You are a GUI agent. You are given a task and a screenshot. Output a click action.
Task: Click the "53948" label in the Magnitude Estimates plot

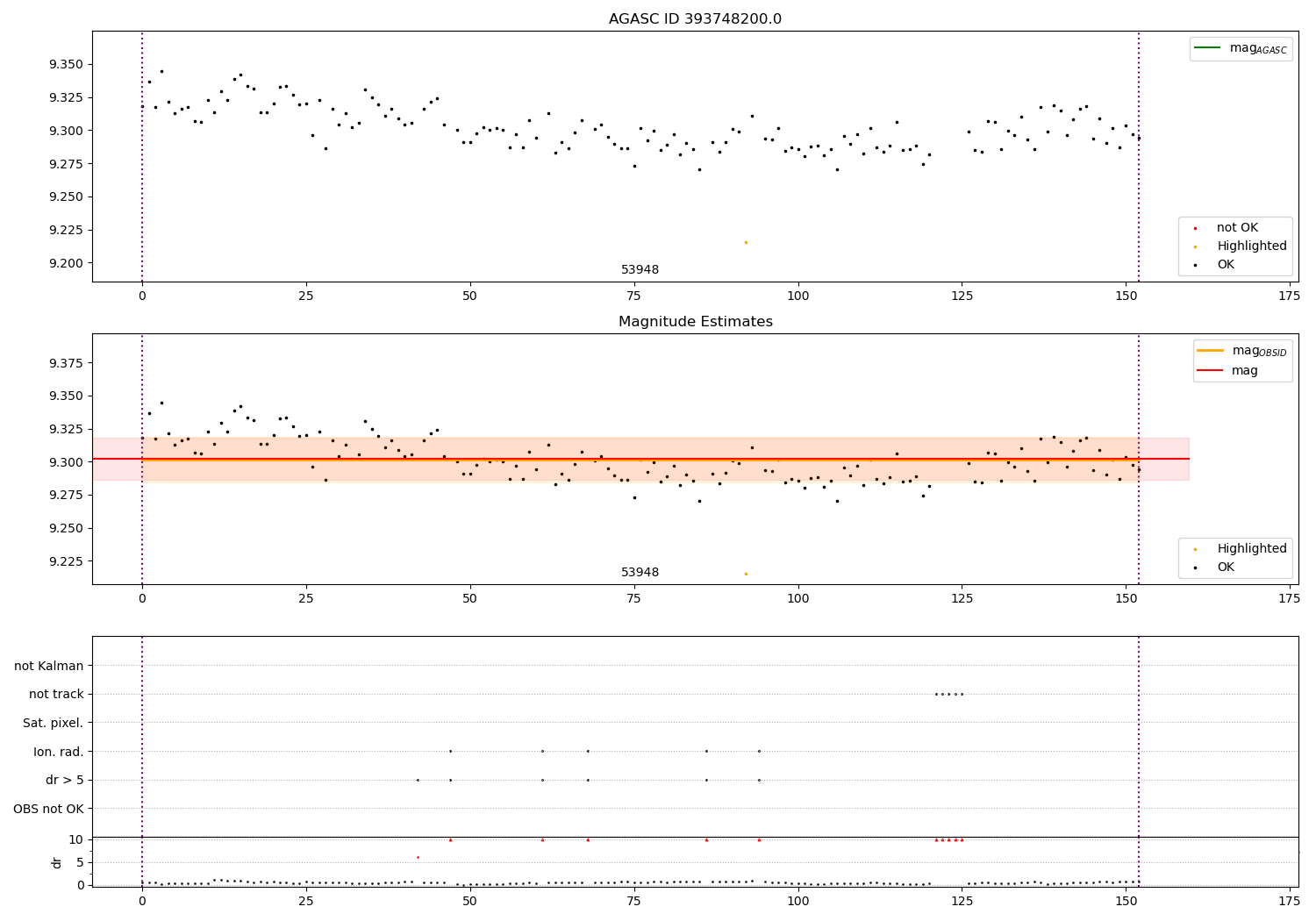coord(640,573)
